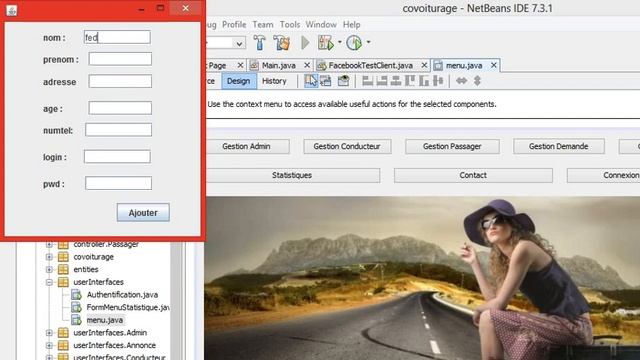The height and width of the screenshot is (360, 640).
Task: Focus the prenom text field
Action: pyautogui.click(x=120, y=59)
